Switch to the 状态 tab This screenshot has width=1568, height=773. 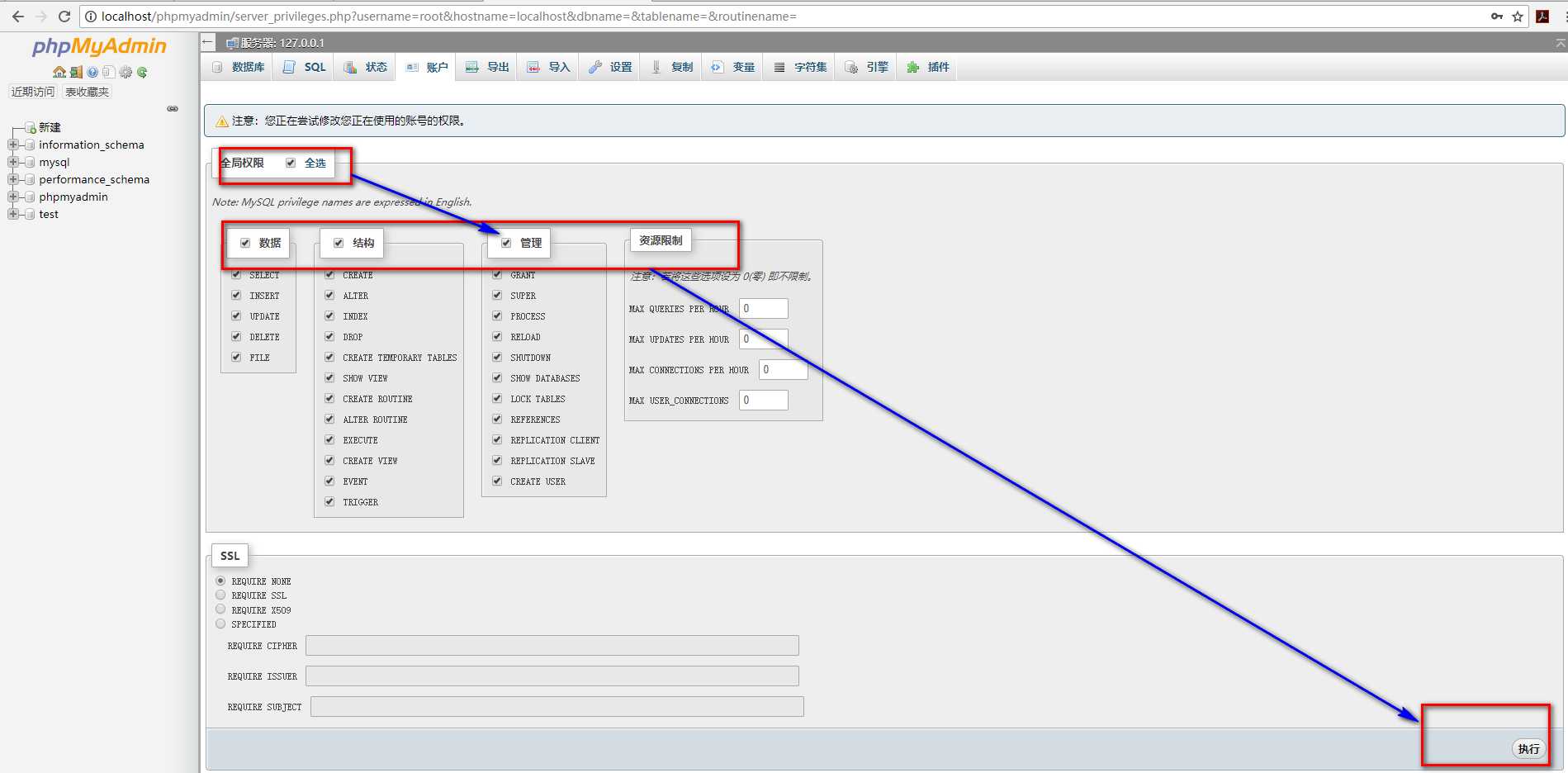click(x=365, y=67)
